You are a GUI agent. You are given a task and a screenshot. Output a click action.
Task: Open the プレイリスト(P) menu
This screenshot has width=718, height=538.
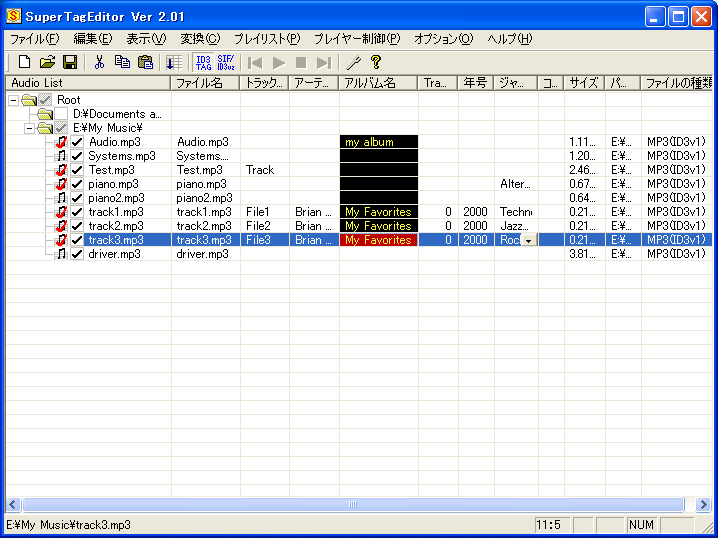267,39
